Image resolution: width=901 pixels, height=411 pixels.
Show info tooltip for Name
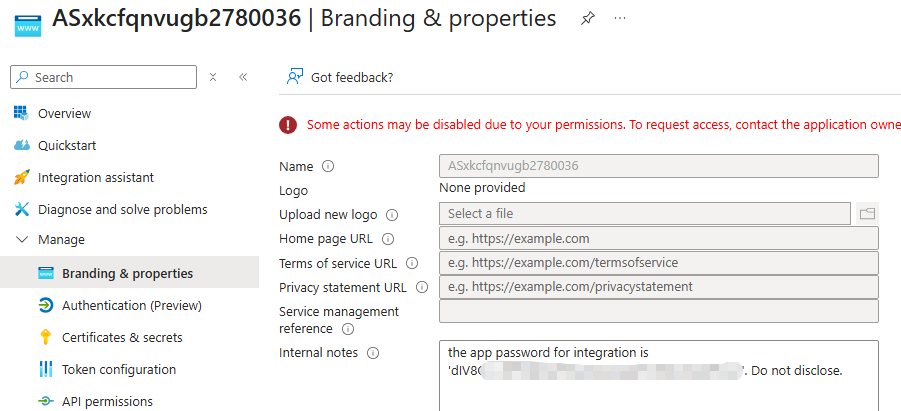328,167
